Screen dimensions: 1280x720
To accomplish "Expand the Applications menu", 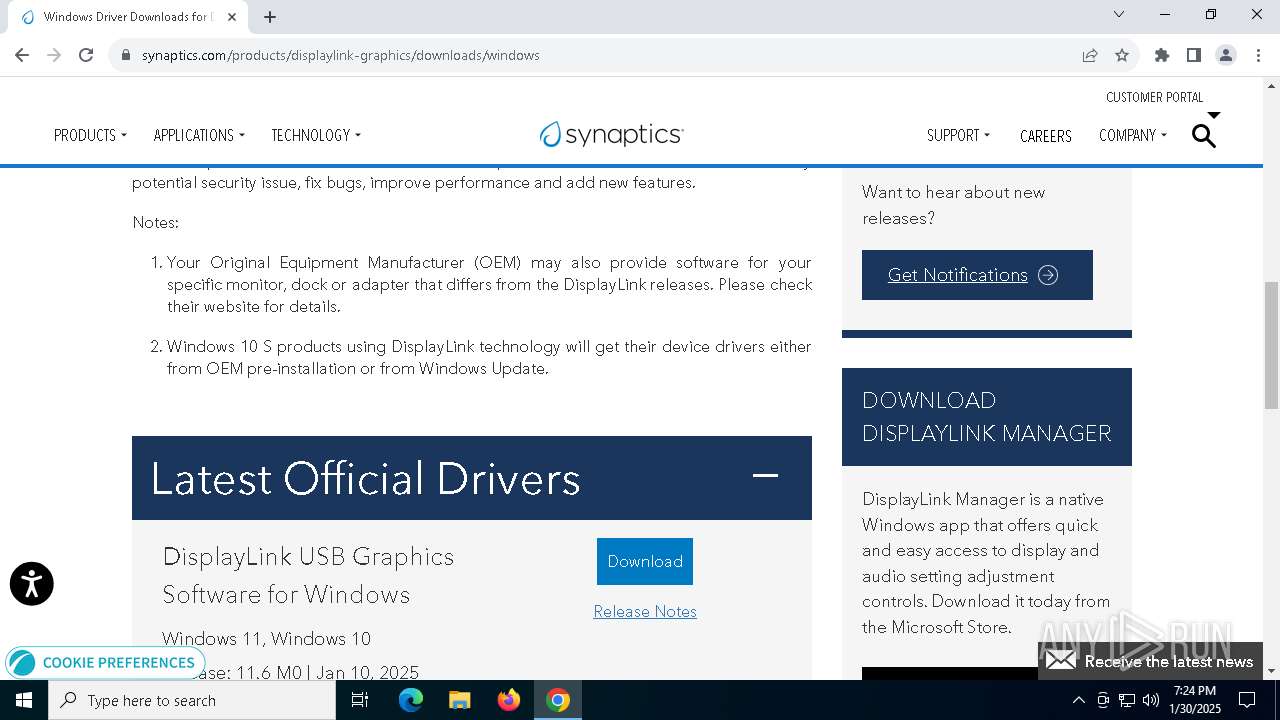I will coord(199,135).
